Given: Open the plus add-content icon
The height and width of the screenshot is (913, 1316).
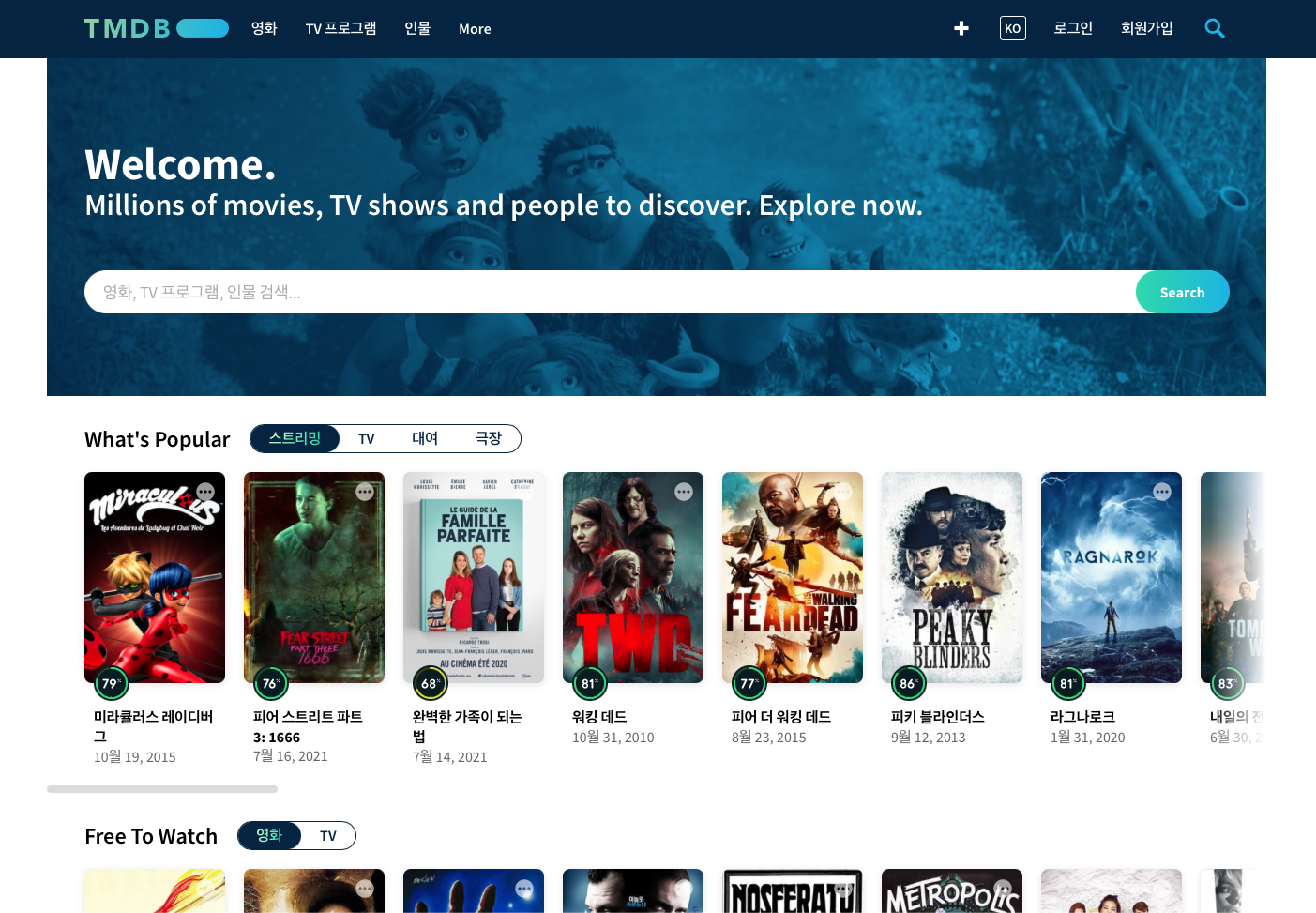Looking at the screenshot, I should coord(961,28).
